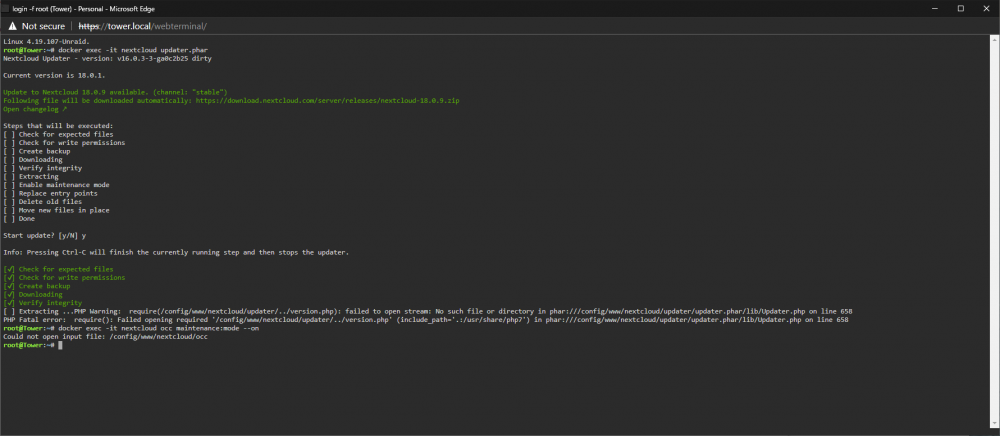The image size is (1000, 436).
Task: Open the changelog link
Action: click(x=35, y=109)
